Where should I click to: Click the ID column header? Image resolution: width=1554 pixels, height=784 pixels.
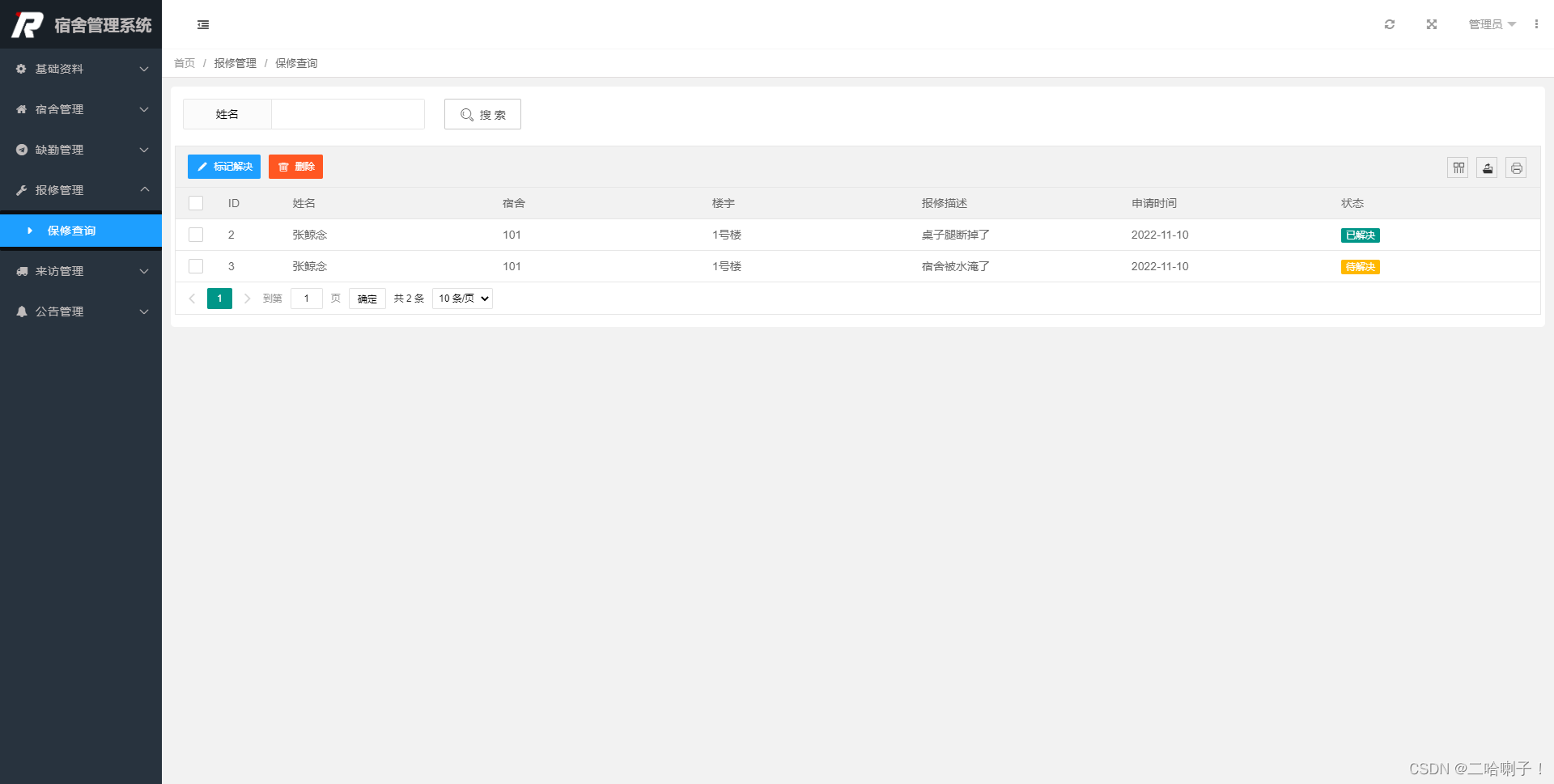(234, 203)
